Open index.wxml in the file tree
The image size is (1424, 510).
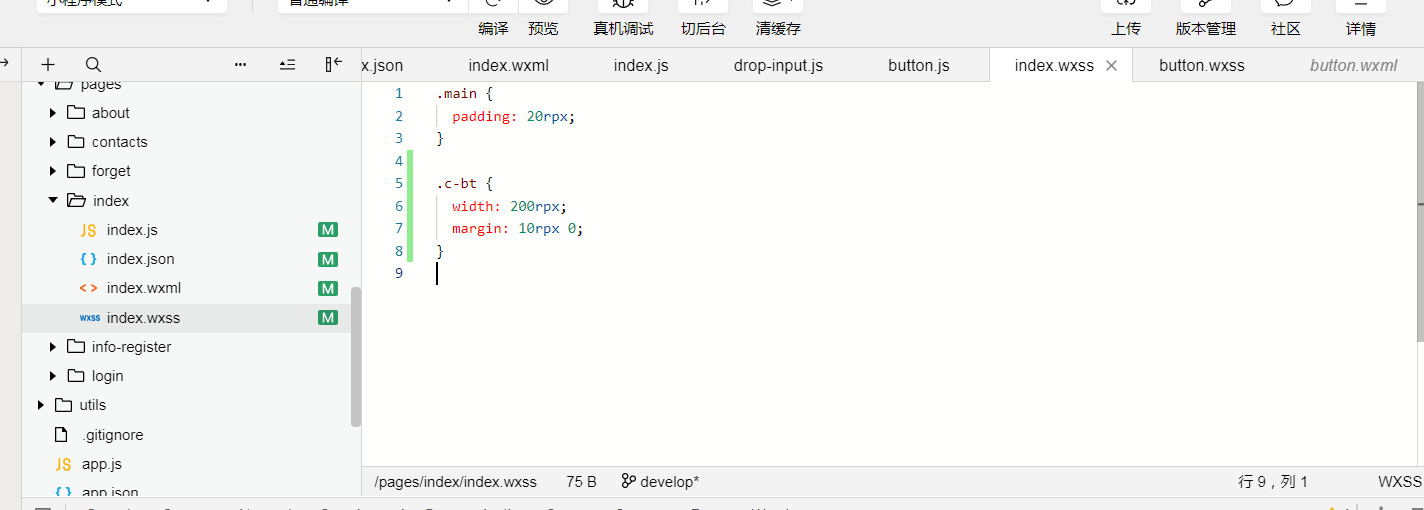coord(144,288)
